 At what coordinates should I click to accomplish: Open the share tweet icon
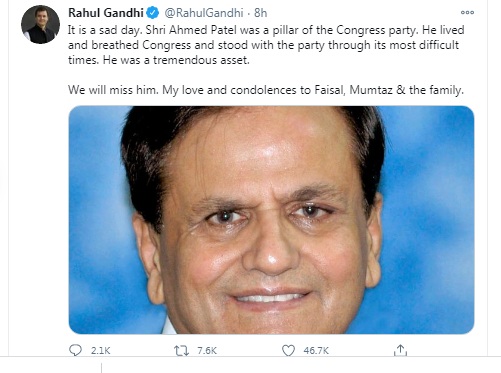400,350
